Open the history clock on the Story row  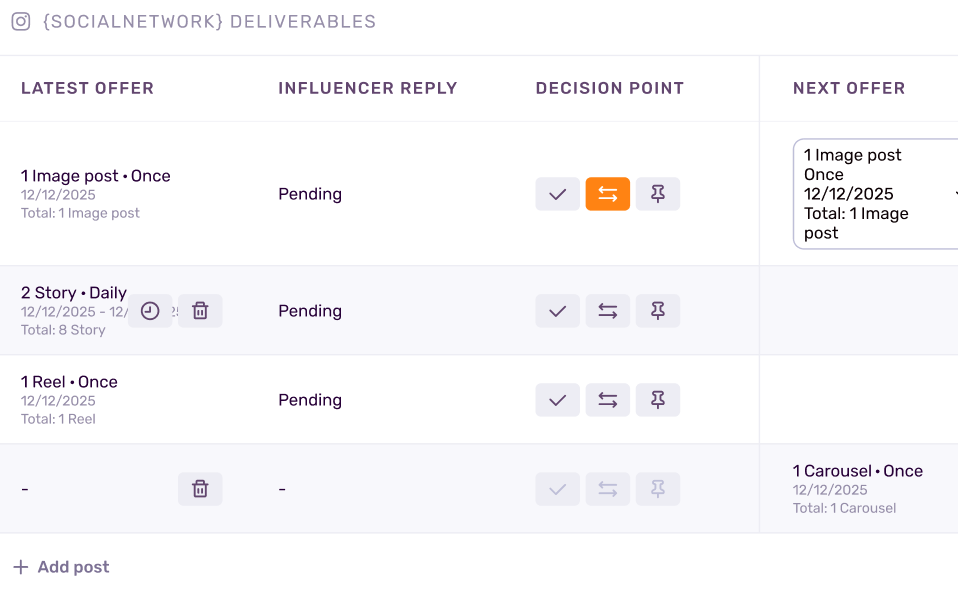tap(150, 311)
